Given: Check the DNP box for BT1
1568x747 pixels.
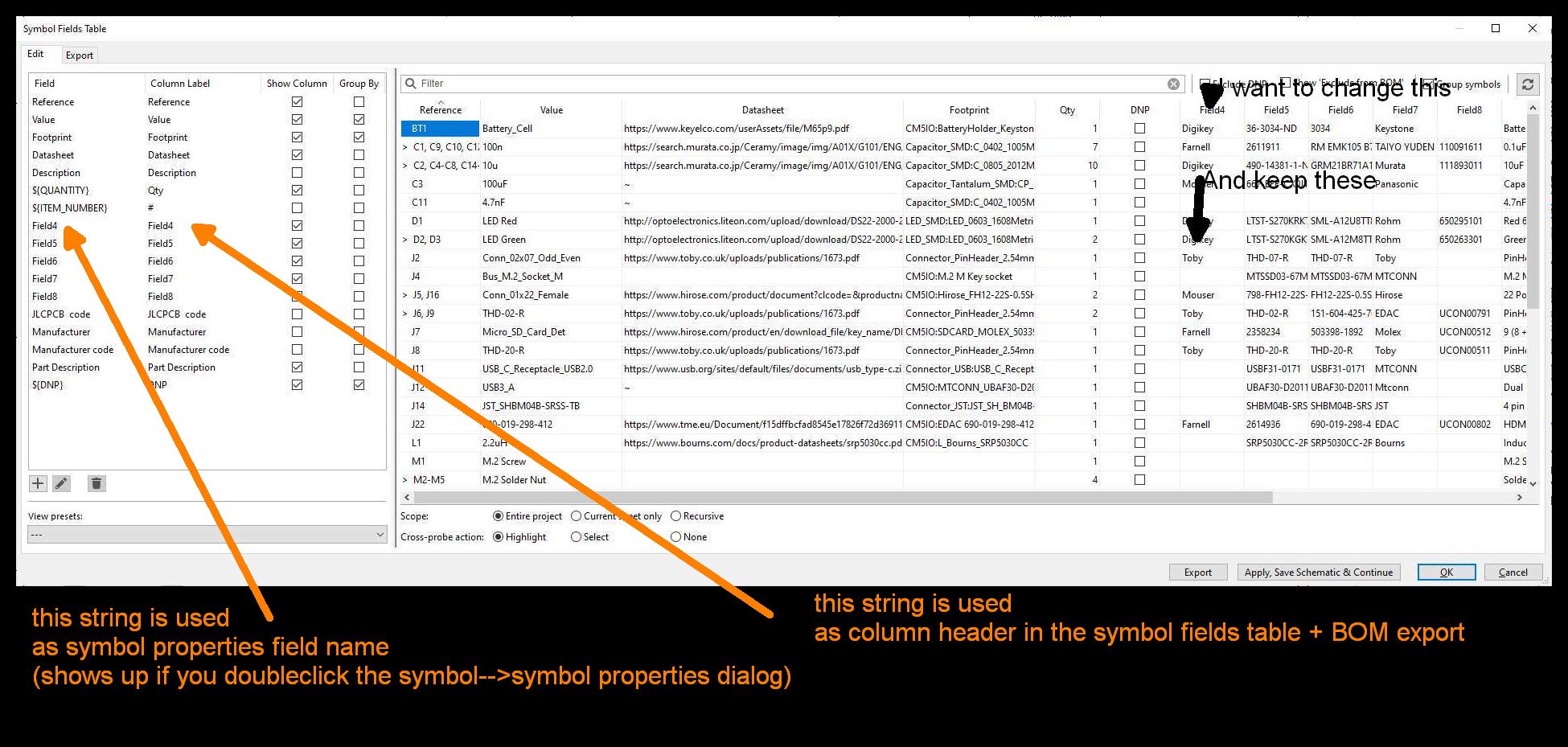Looking at the screenshot, I should pyautogui.click(x=1139, y=129).
